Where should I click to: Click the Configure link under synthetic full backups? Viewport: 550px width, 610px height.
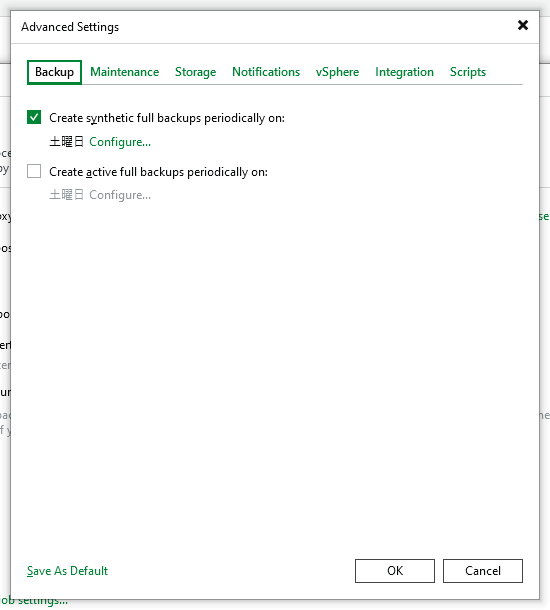(120, 142)
